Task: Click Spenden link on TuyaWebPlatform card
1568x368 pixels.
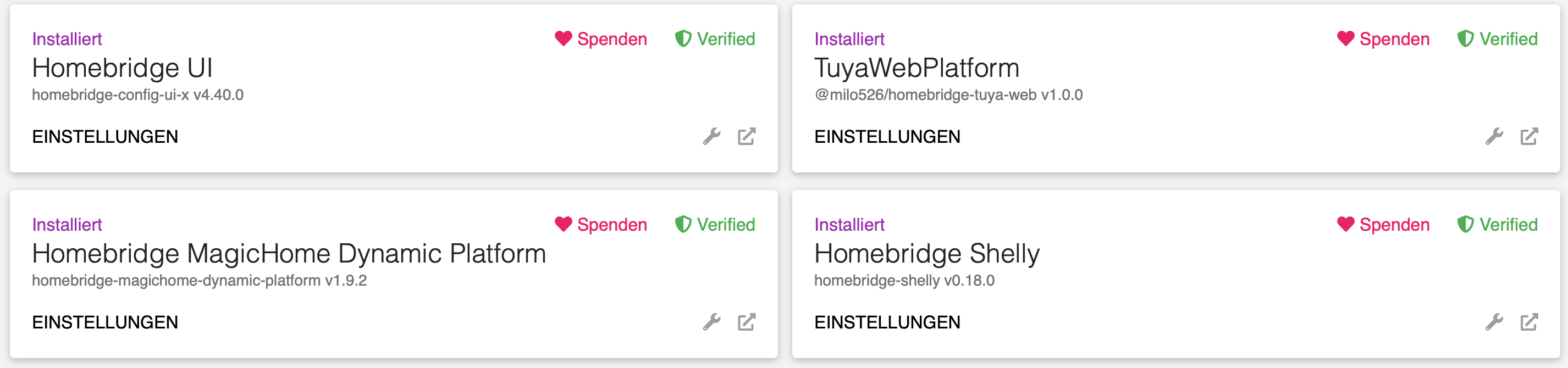Action: [1383, 39]
